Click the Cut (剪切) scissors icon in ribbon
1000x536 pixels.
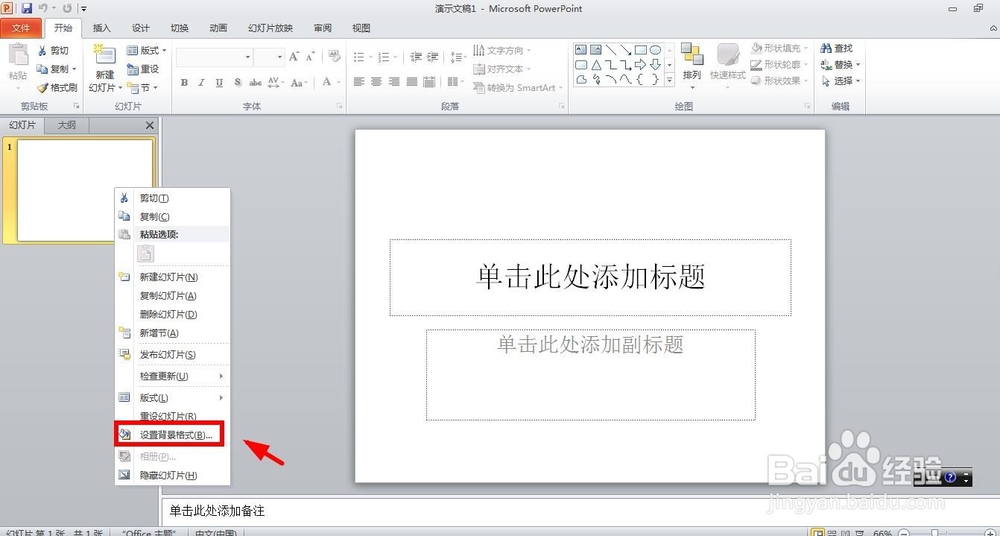click(x=42, y=50)
